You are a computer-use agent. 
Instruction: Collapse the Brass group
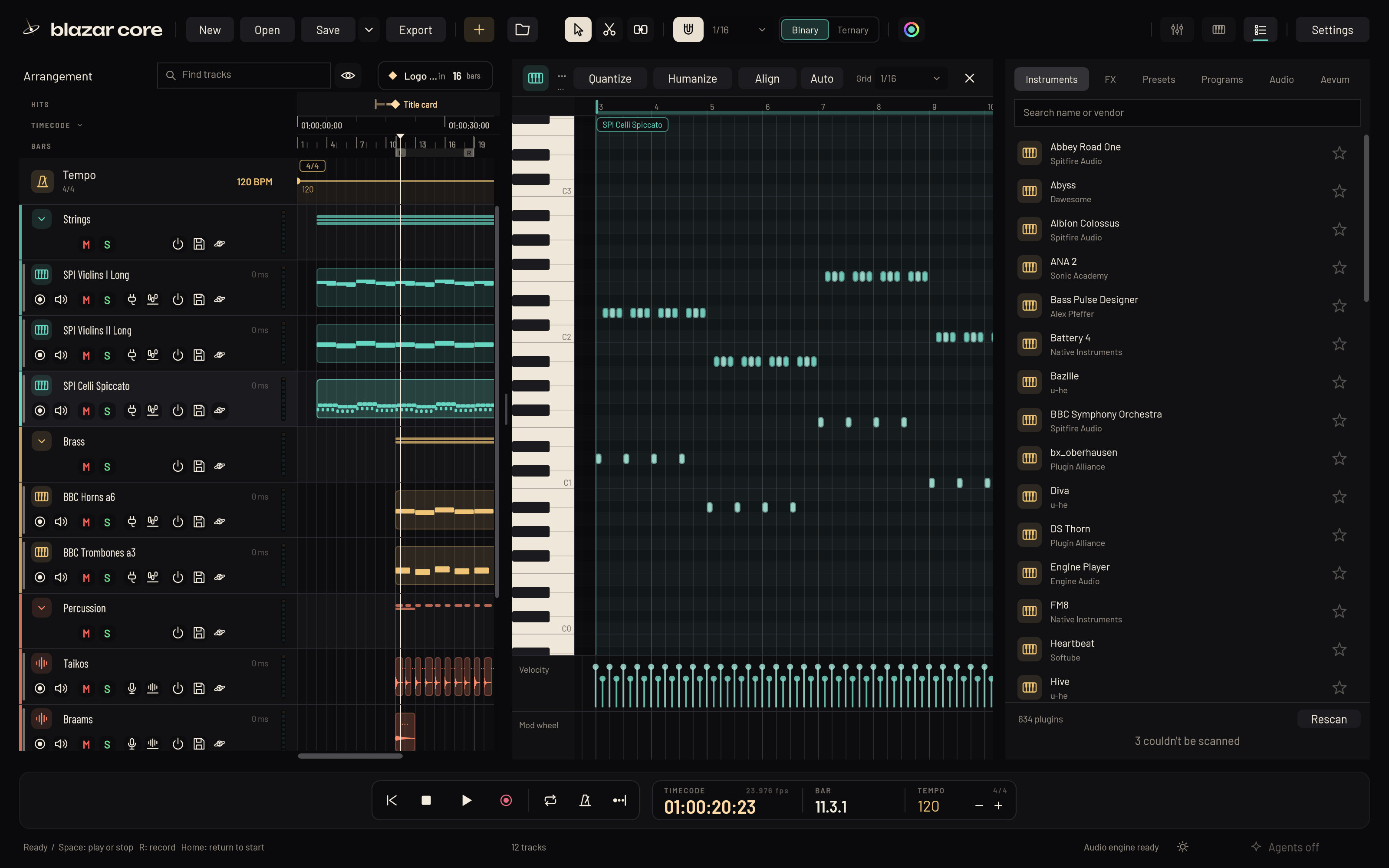pyautogui.click(x=41, y=441)
